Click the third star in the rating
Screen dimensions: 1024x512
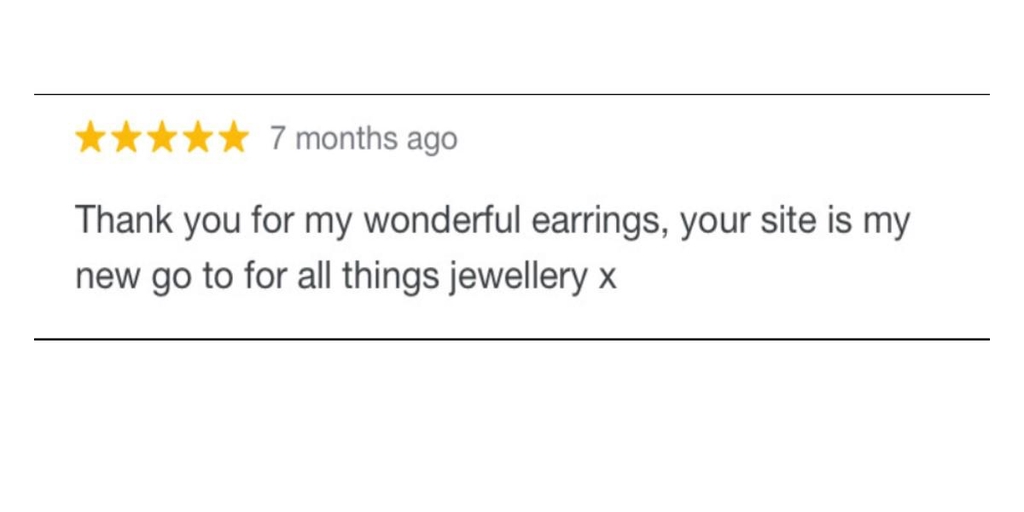tap(162, 138)
